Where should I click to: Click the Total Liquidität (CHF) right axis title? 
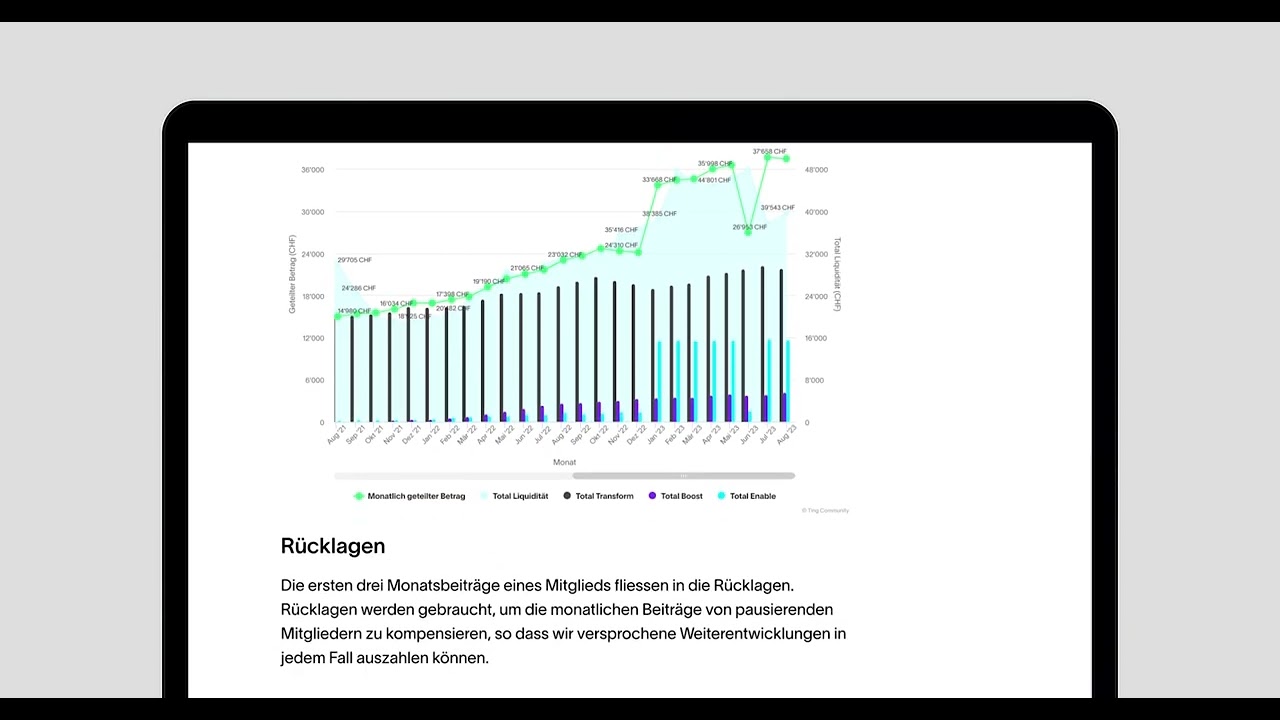[x=837, y=274]
